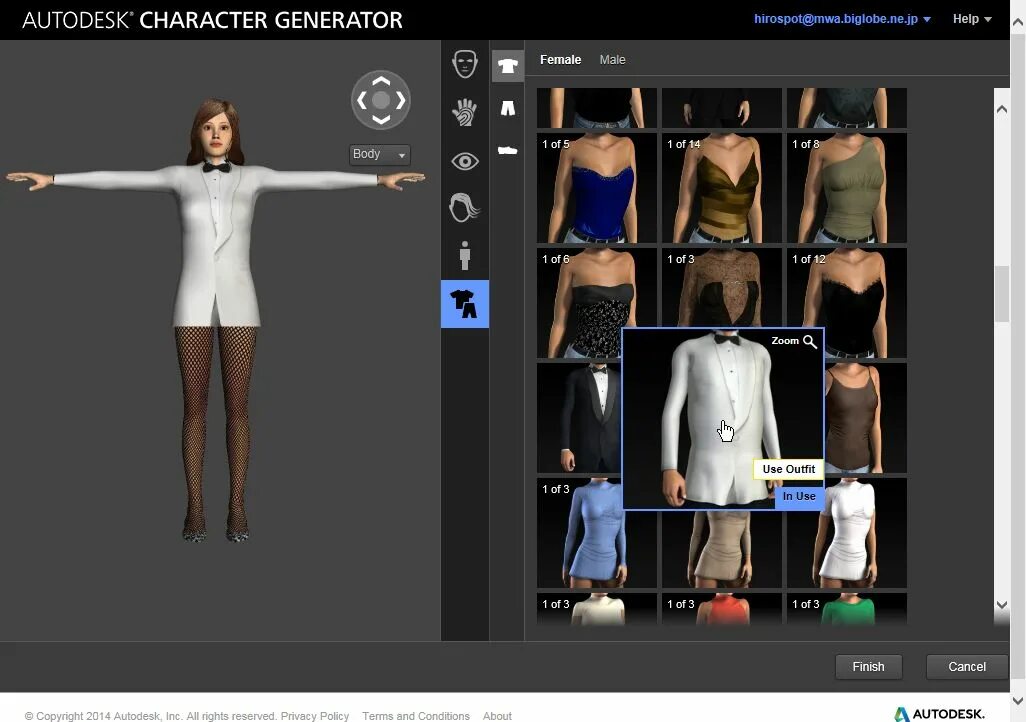Rotate view left with navigation arrow
The width and height of the screenshot is (1026, 722).
click(x=361, y=100)
